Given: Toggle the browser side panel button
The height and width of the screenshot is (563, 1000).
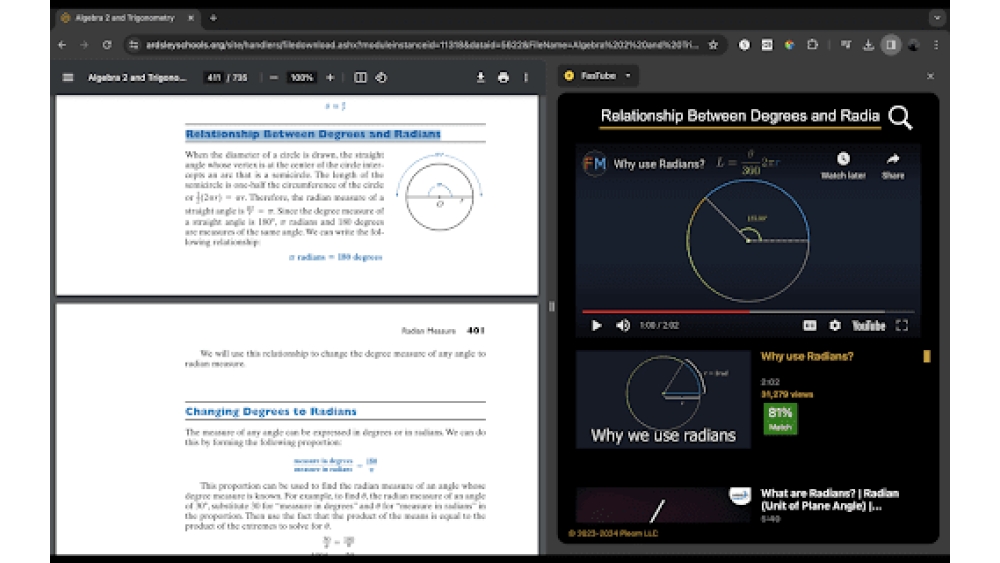Looking at the screenshot, I should (890, 45).
